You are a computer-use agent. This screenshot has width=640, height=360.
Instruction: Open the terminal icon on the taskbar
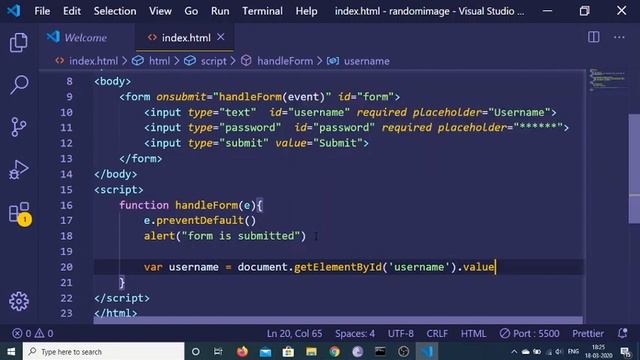tap(380, 351)
